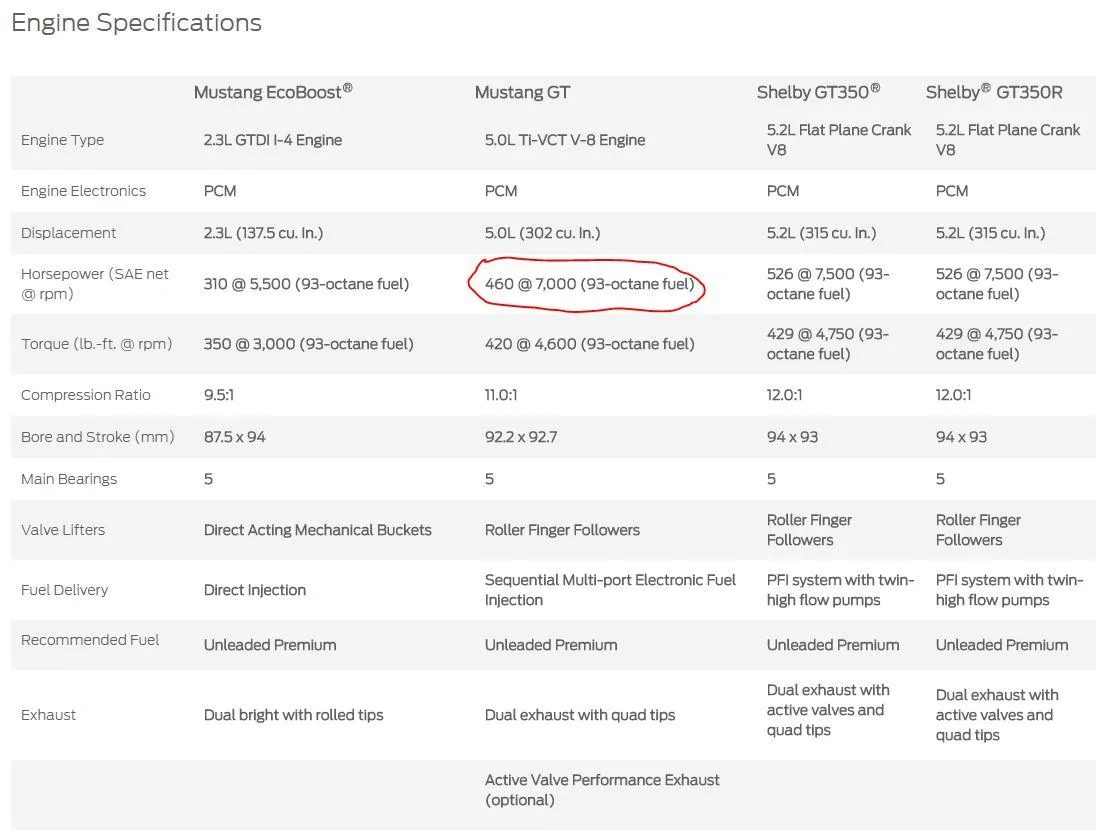Click the '92.2 x 92.7' cell
Screen dimensions: 1108x840
(521, 437)
